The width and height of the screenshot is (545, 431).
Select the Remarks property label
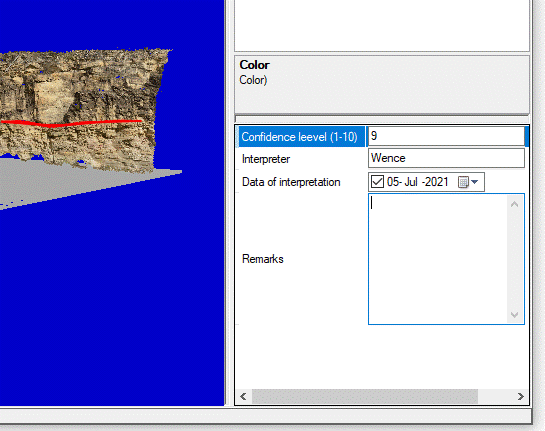pos(263,259)
